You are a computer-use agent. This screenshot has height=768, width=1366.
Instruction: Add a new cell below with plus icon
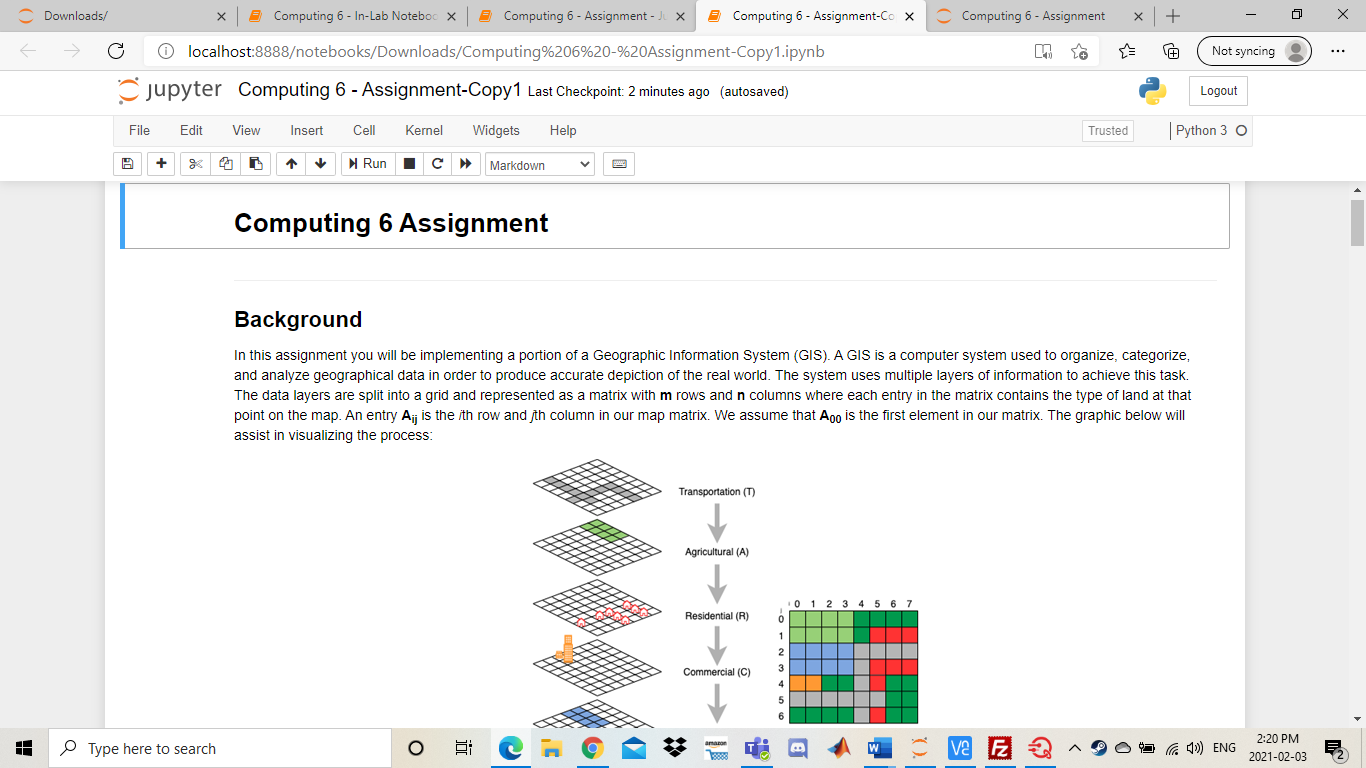tap(161, 164)
